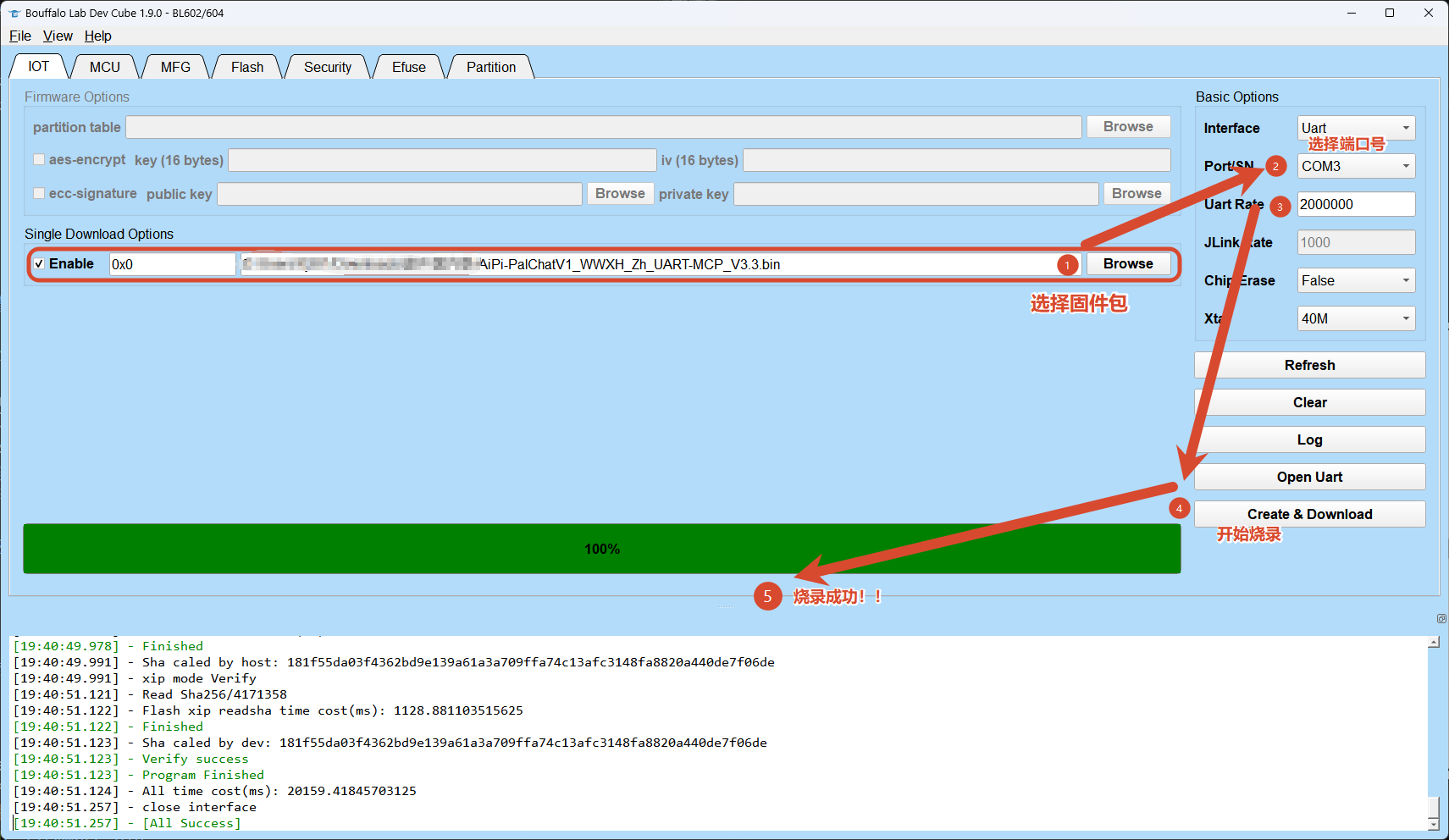The height and width of the screenshot is (840, 1449).
Task: Click the log scrollbar down arrow
Action: [1433, 824]
